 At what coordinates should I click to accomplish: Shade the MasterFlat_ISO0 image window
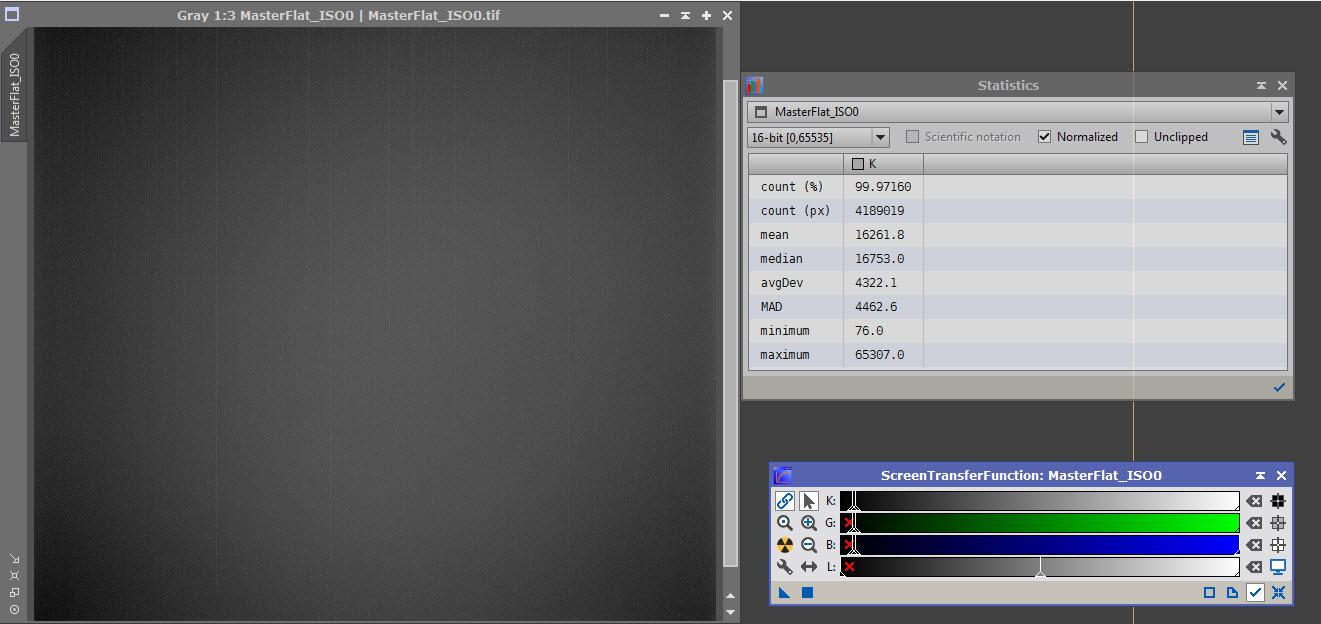click(x=685, y=16)
